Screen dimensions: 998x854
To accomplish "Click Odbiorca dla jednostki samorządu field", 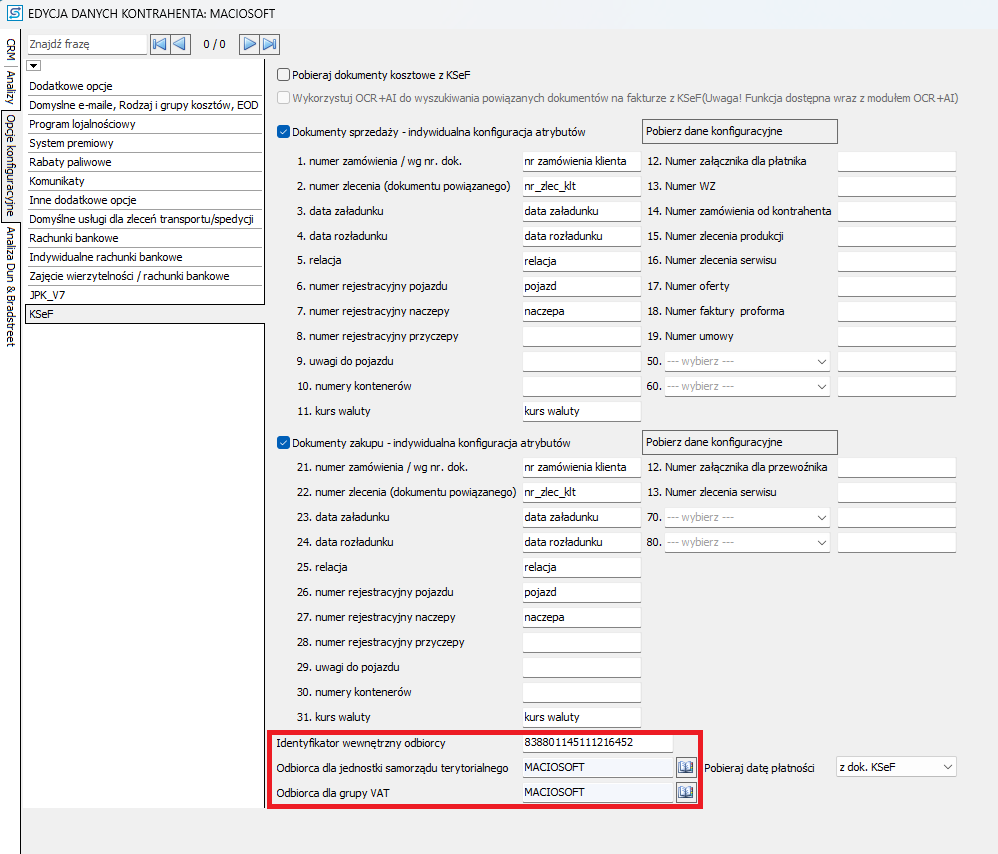I will pos(598,767).
